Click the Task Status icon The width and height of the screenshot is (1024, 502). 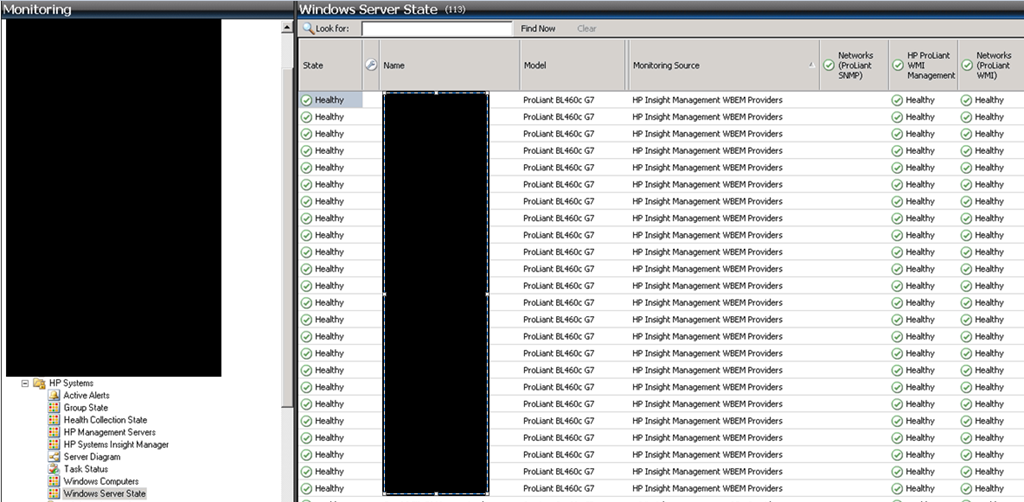coord(55,469)
